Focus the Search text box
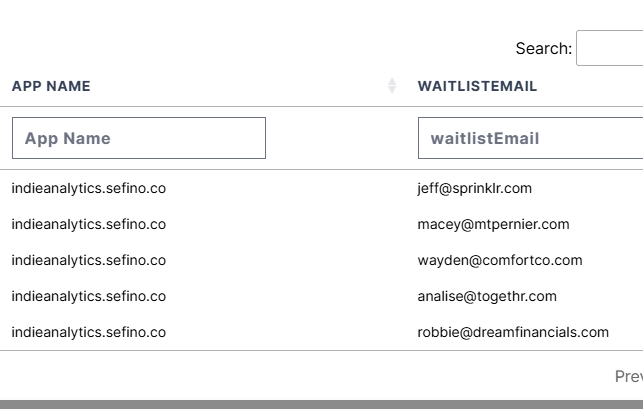The height and width of the screenshot is (411, 643). [x=609, y=48]
